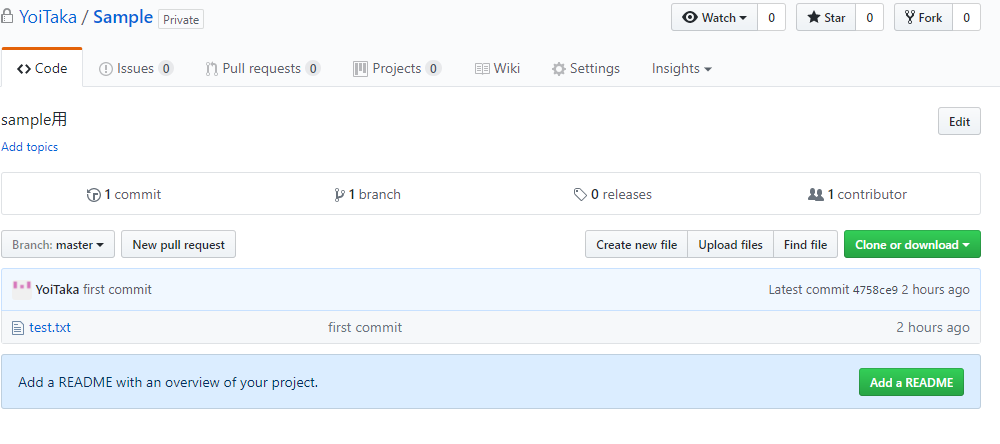The width and height of the screenshot is (1000, 444).
Task: View the 1 commit history link
Action: coord(124,194)
